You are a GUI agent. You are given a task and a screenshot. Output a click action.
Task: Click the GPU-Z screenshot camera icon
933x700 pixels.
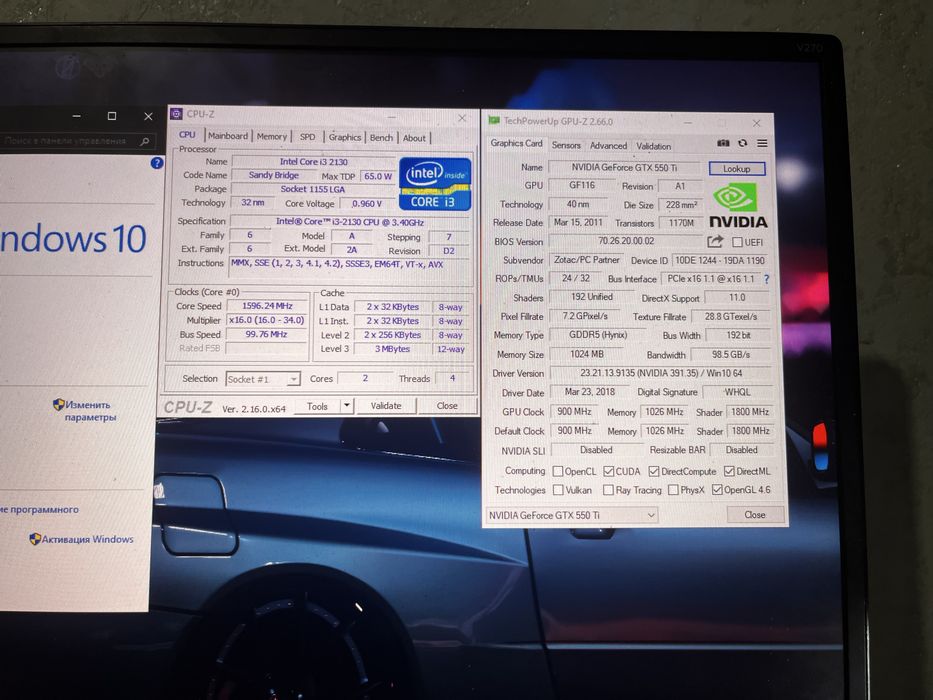[x=723, y=143]
